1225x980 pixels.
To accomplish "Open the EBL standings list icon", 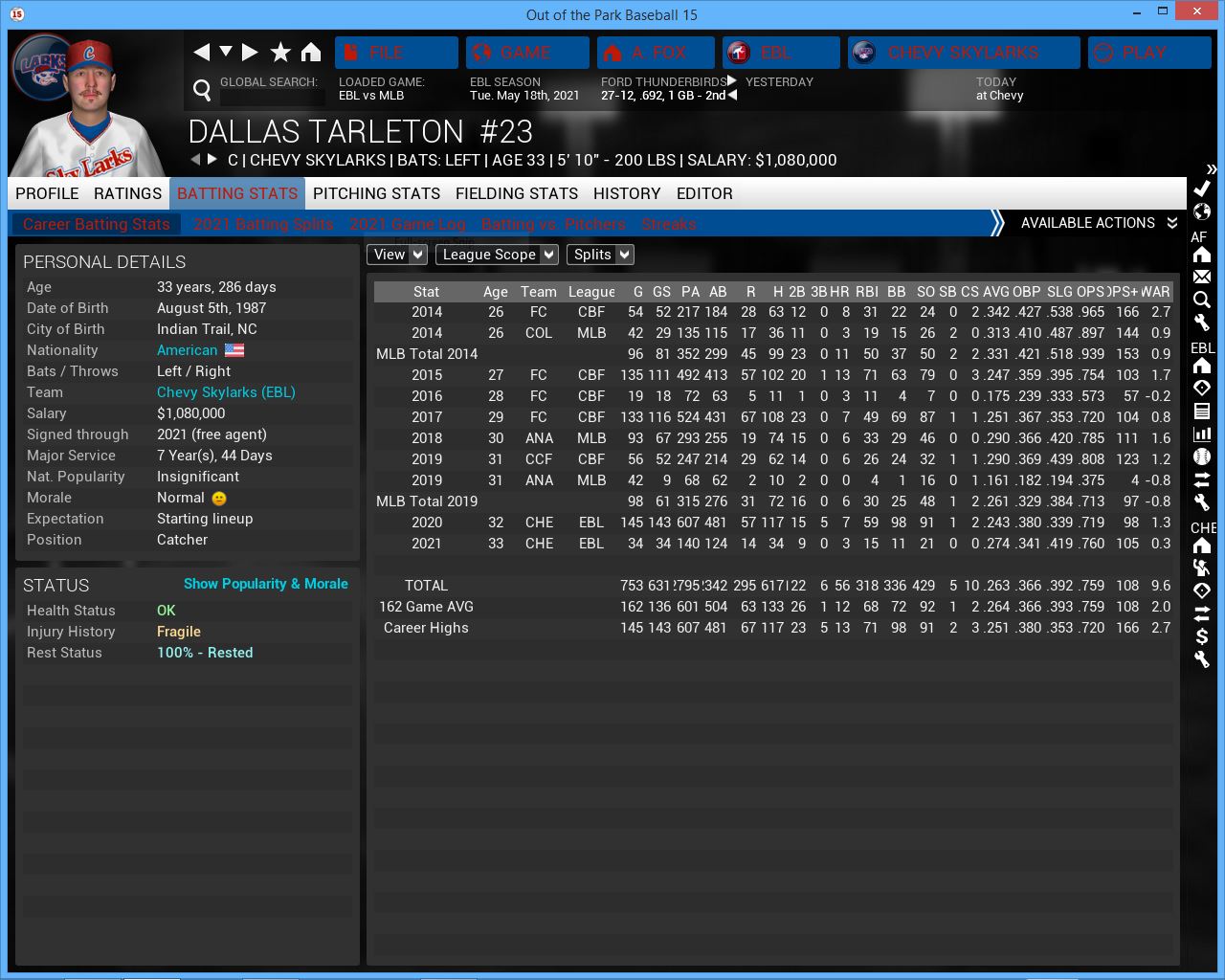I will coord(1202,411).
